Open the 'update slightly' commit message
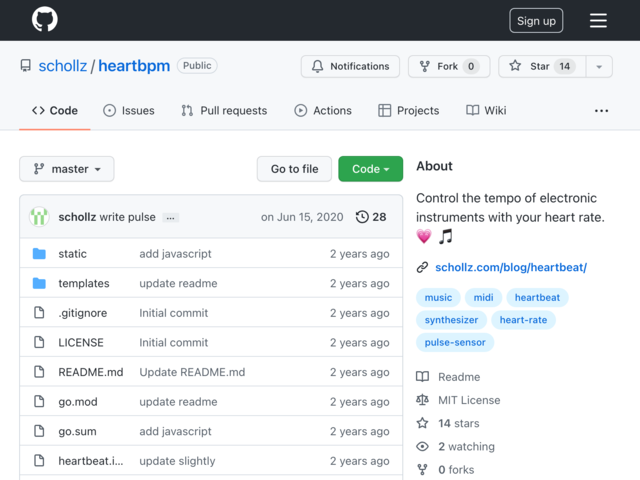 pyautogui.click(x=177, y=461)
